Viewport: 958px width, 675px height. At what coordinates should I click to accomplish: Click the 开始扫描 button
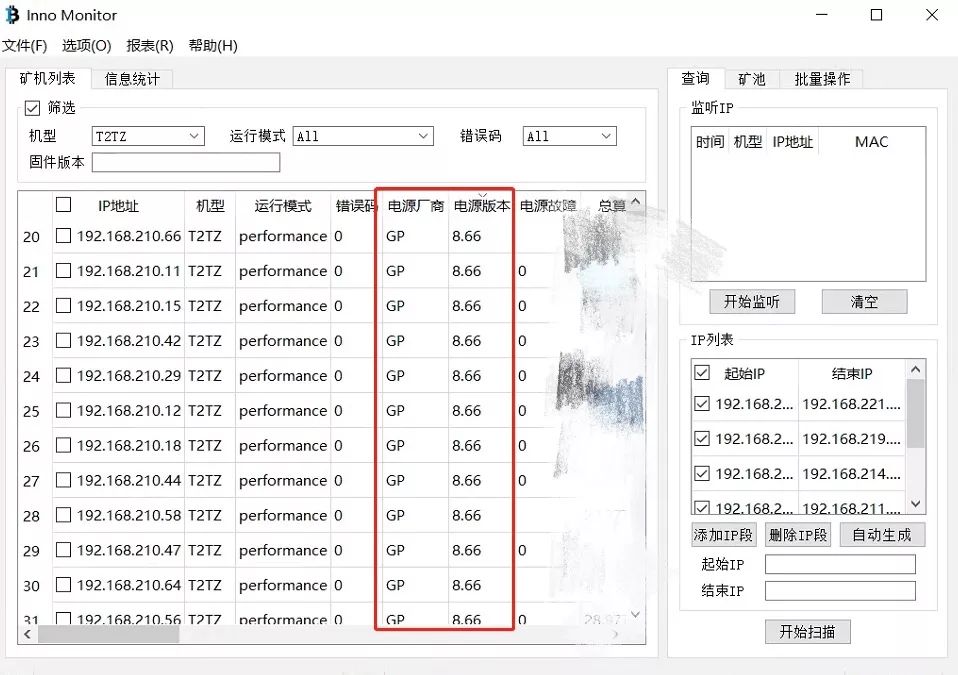(807, 632)
